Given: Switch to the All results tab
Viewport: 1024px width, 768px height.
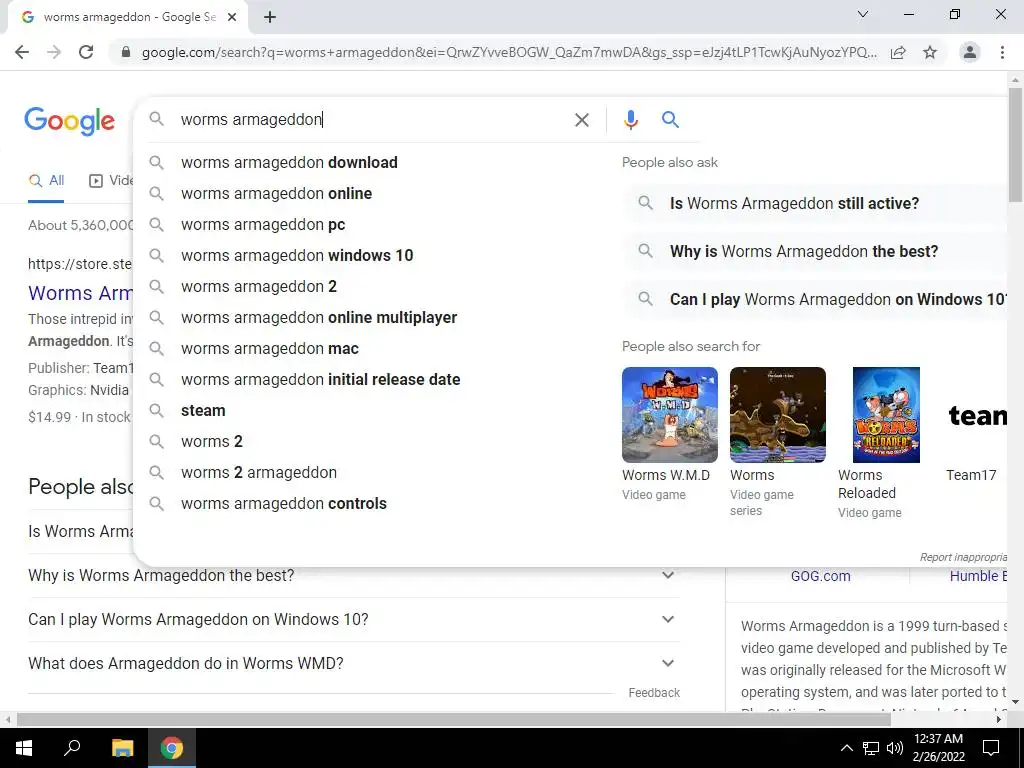Looking at the screenshot, I should click(46, 181).
